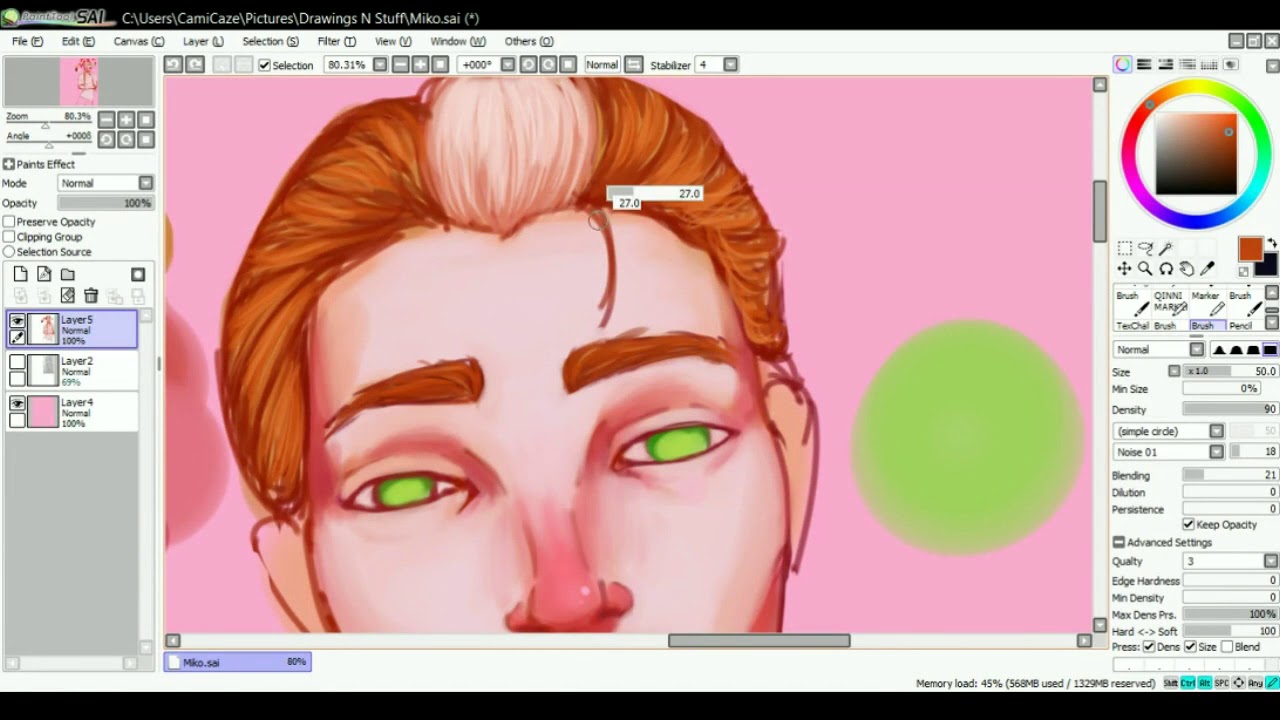Show Layer2 by clicking its visibility box
1280x720 pixels.
(x=17, y=362)
